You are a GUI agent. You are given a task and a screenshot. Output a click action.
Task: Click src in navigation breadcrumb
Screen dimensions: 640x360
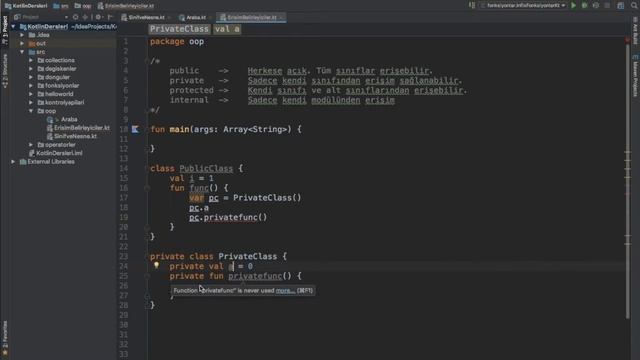(61, 6)
